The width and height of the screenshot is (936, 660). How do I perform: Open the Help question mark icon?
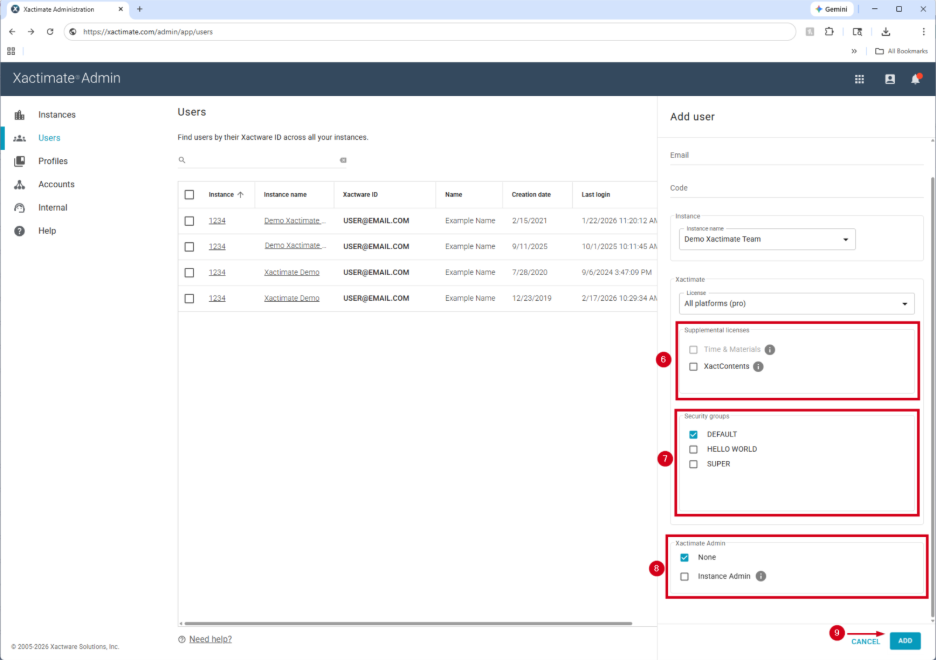click(x=20, y=231)
